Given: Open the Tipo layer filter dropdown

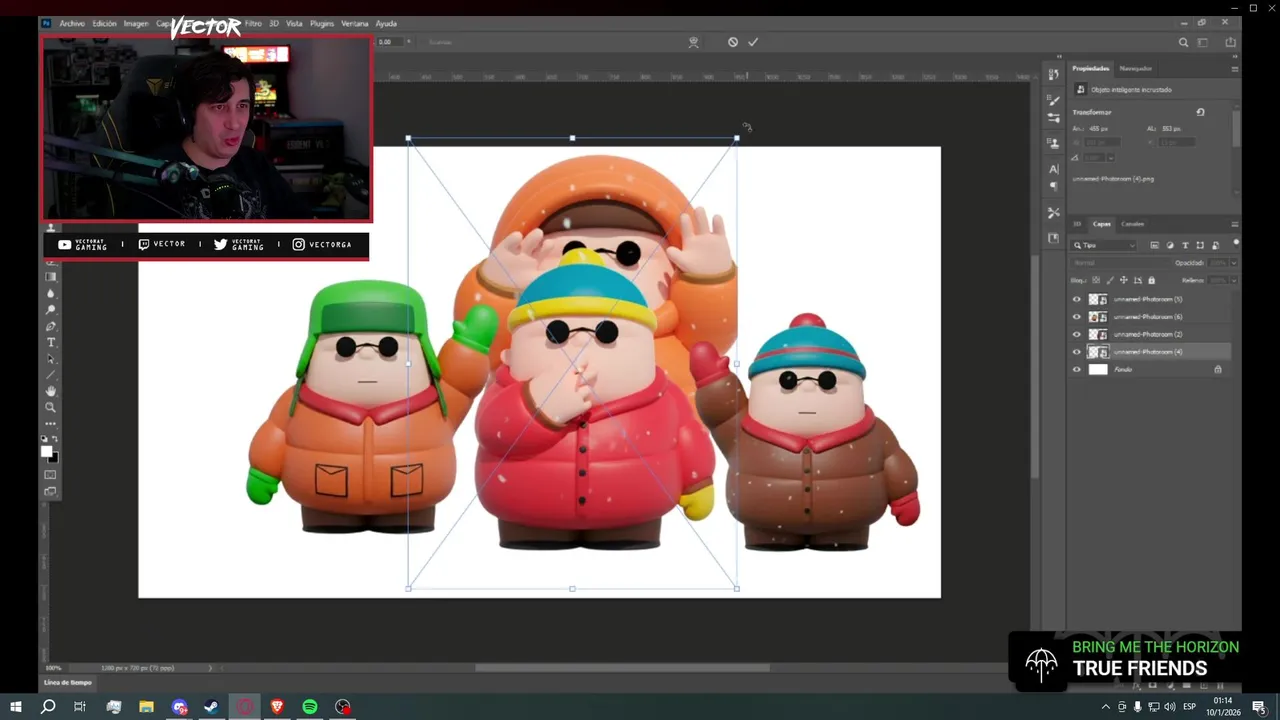Looking at the screenshot, I should (x=1105, y=245).
